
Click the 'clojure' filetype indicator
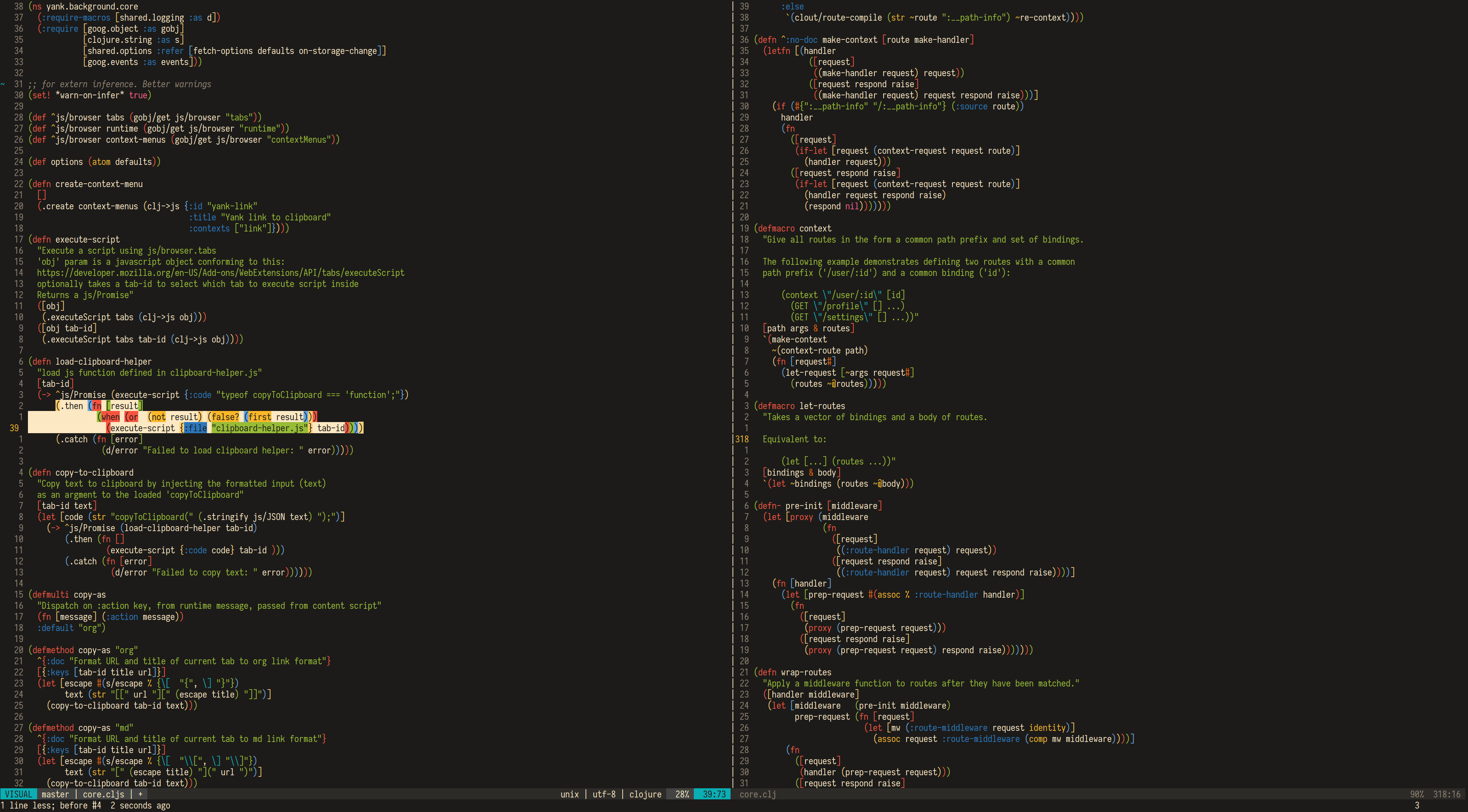pos(645,794)
